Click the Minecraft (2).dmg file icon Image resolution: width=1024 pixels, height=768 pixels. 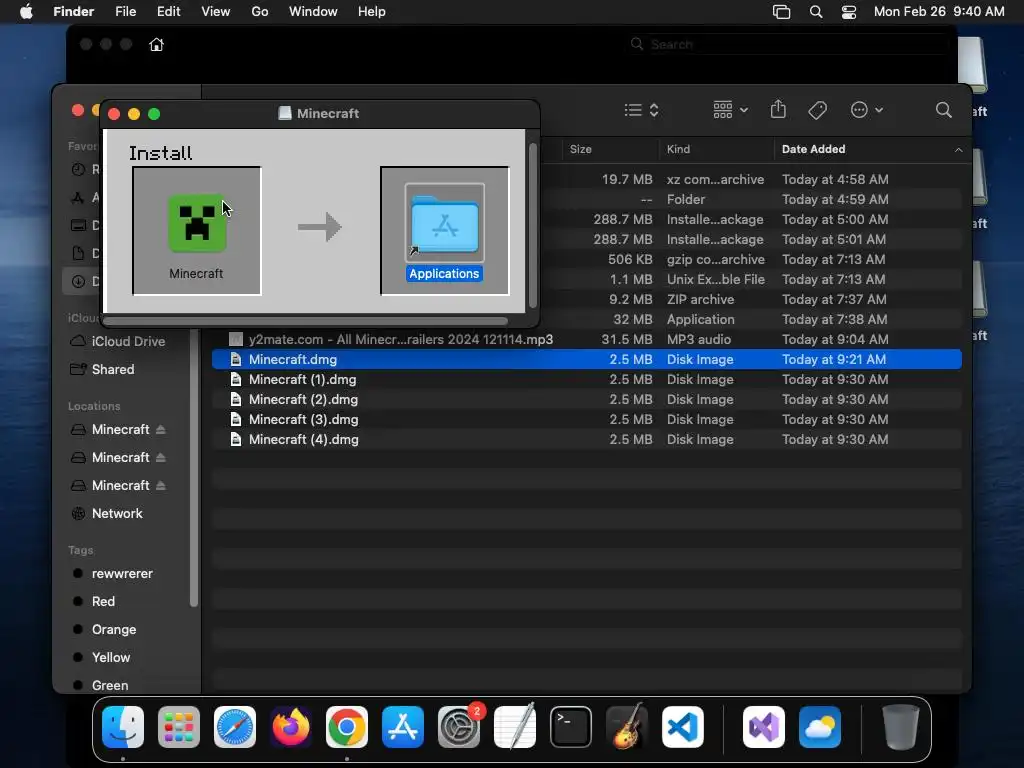[x=236, y=400]
